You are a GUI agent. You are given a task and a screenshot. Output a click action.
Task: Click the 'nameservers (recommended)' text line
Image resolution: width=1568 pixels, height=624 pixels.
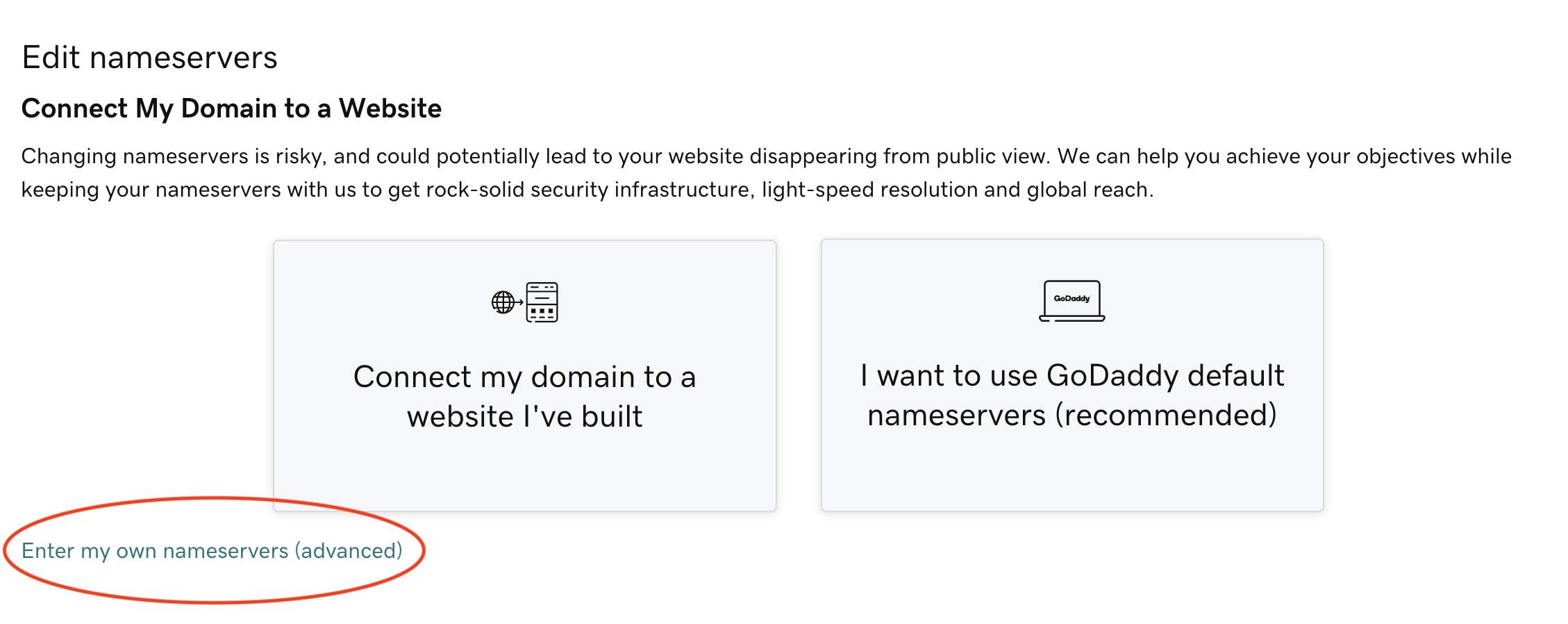pyautogui.click(x=1072, y=415)
